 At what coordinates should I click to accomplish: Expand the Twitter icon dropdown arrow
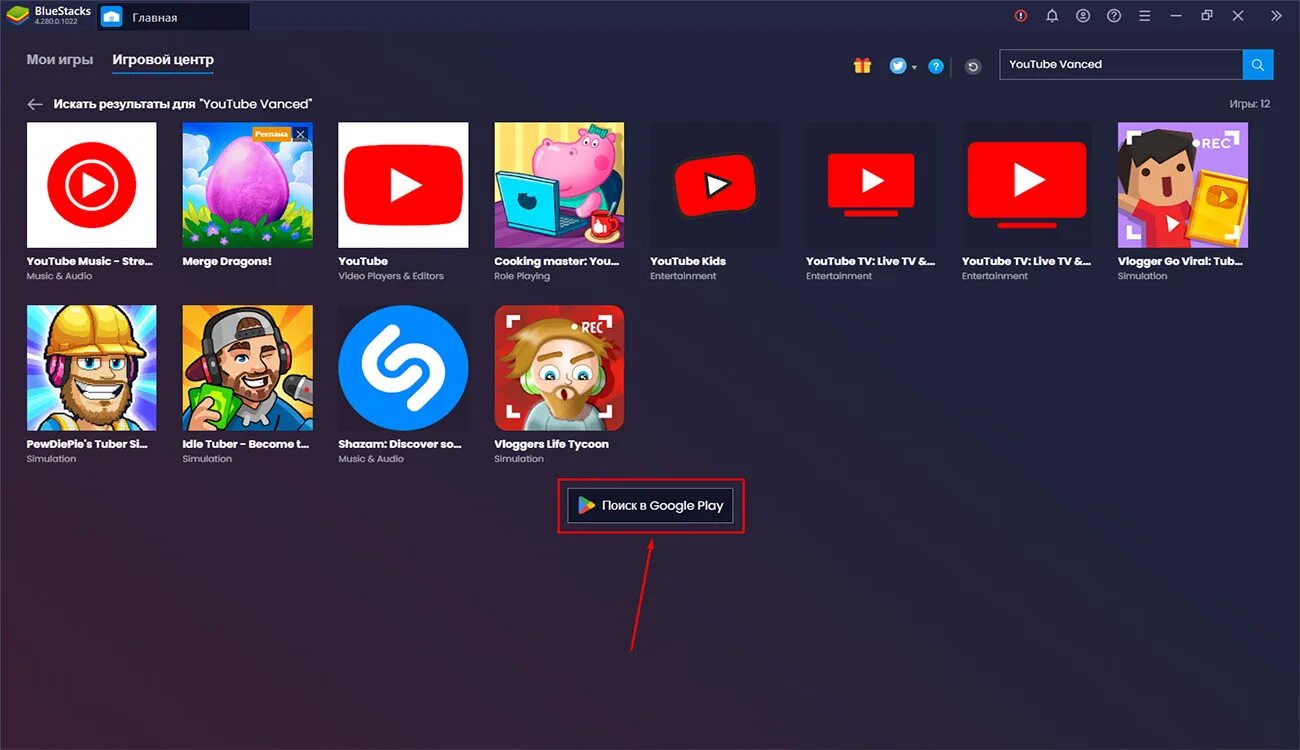914,67
